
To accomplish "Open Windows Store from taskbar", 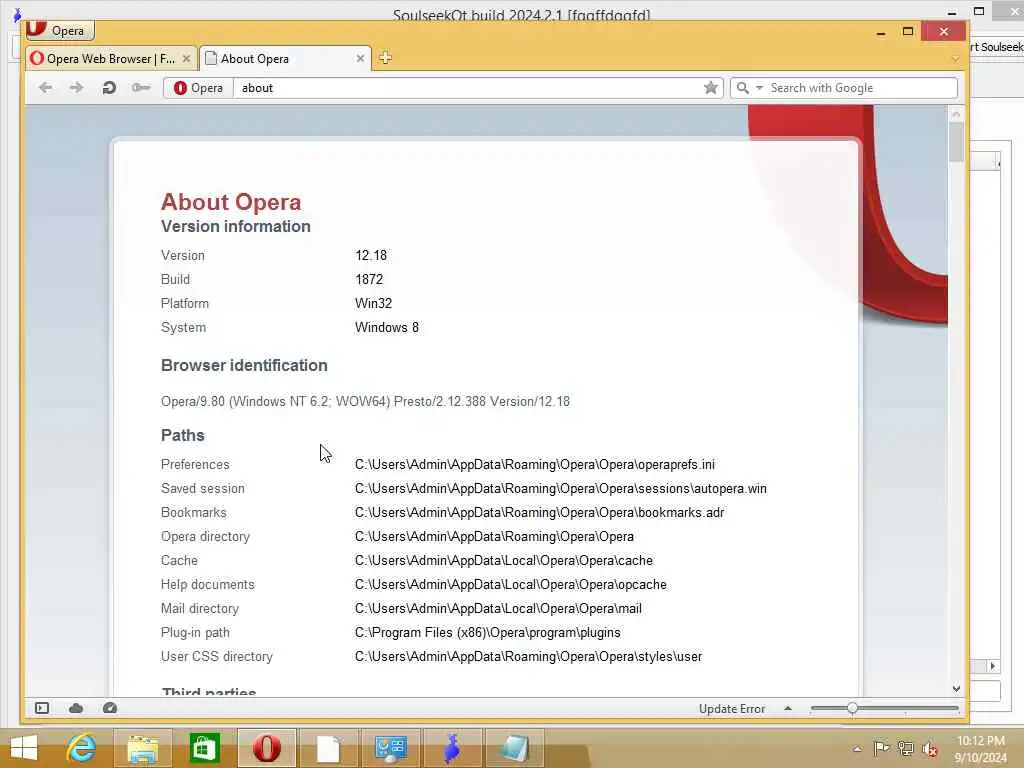I will click(204, 748).
